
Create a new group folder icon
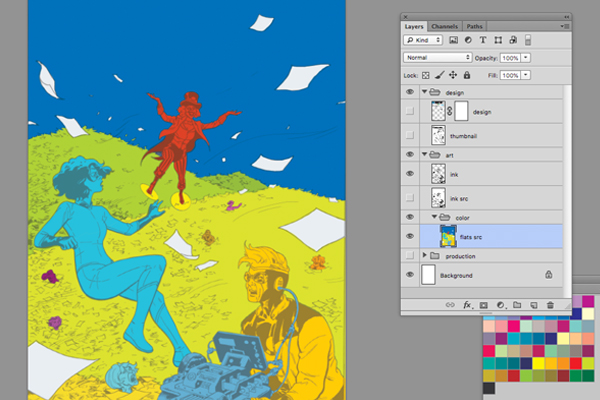(517, 305)
